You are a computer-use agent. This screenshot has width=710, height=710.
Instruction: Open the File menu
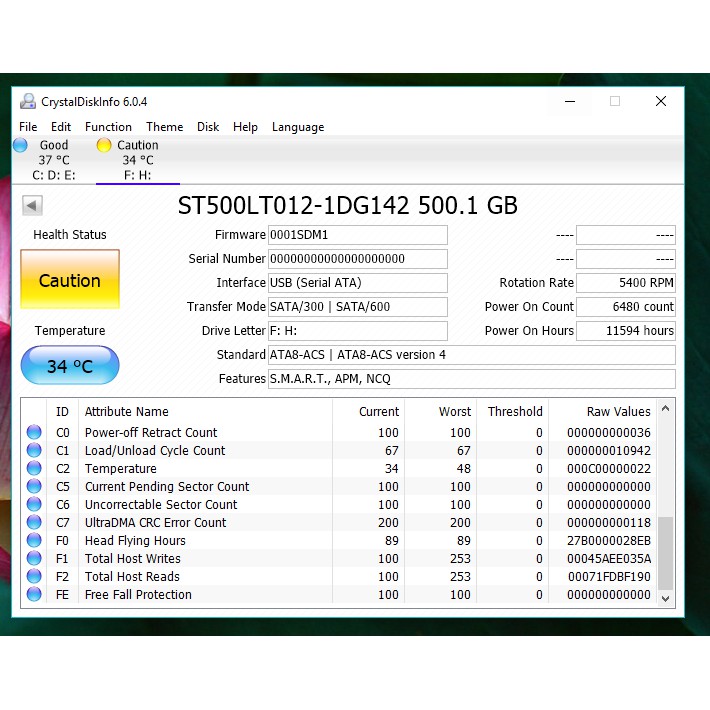coord(28,127)
